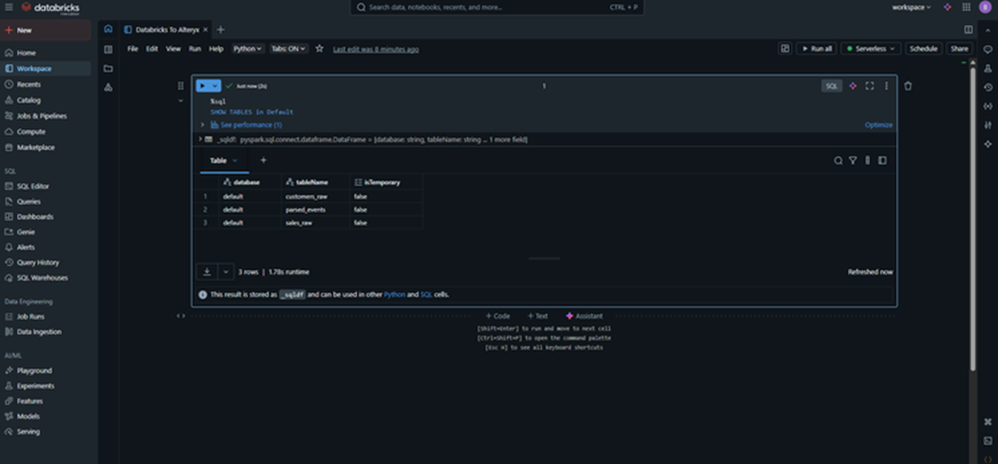This screenshot has height=464, width=998.
Task: Open the cell kebab menu
Action: (886, 86)
